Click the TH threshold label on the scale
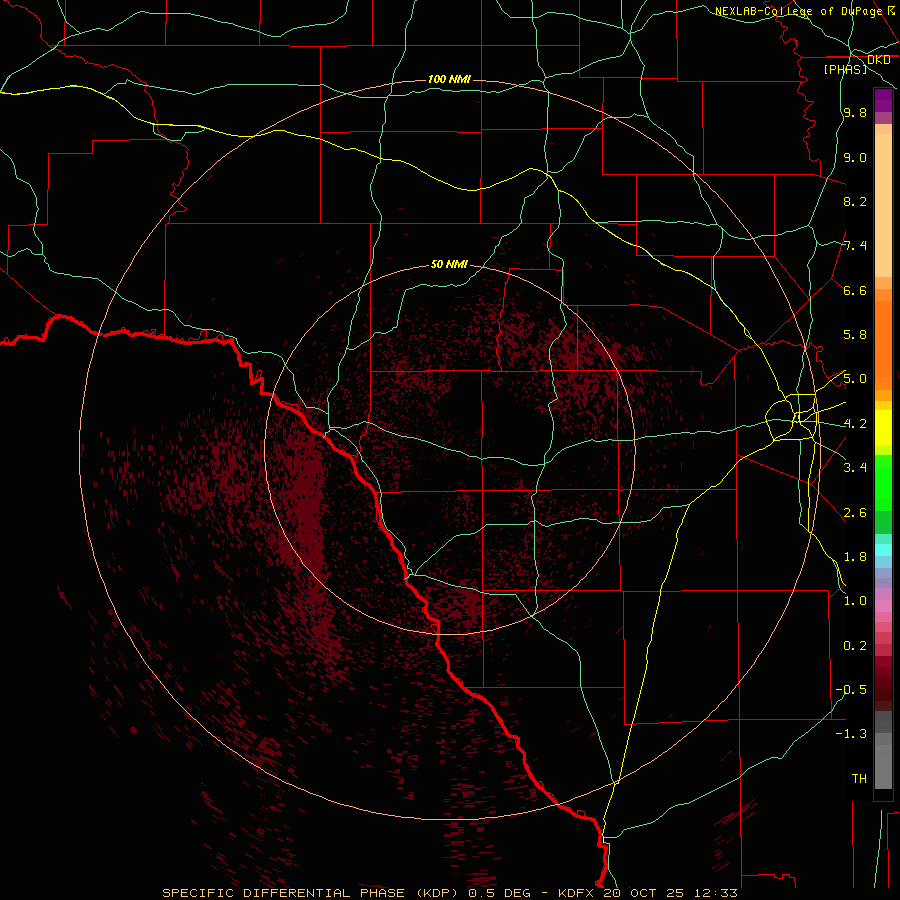900x900 pixels. (859, 779)
